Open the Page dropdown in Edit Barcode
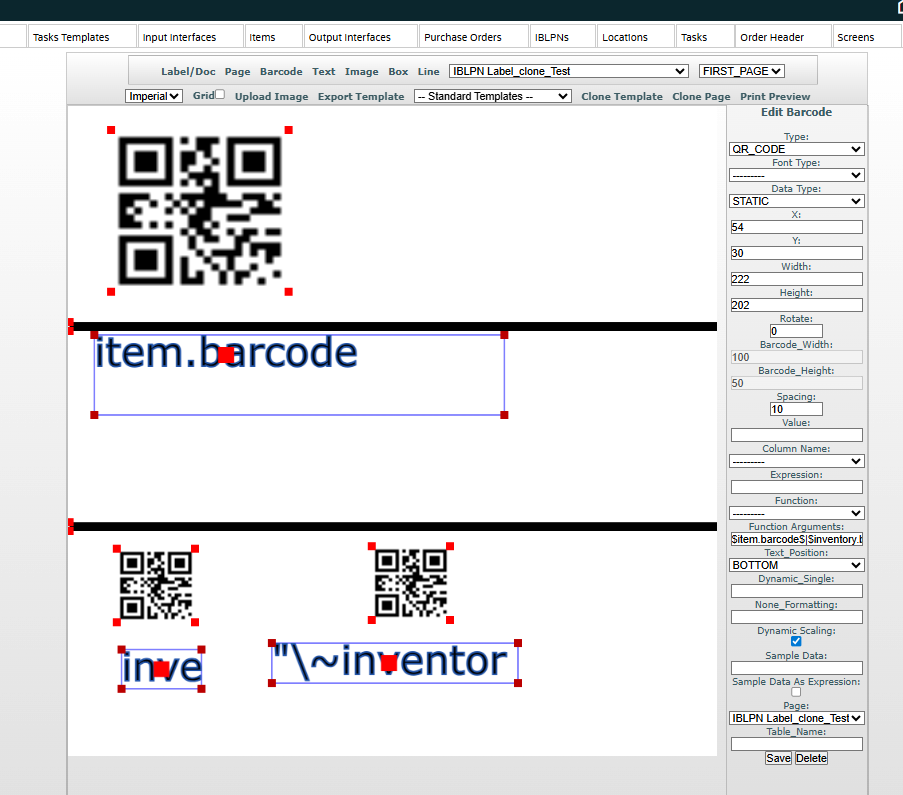Image resolution: width=903 pixels, height=795 pixels. coord(796,718)
